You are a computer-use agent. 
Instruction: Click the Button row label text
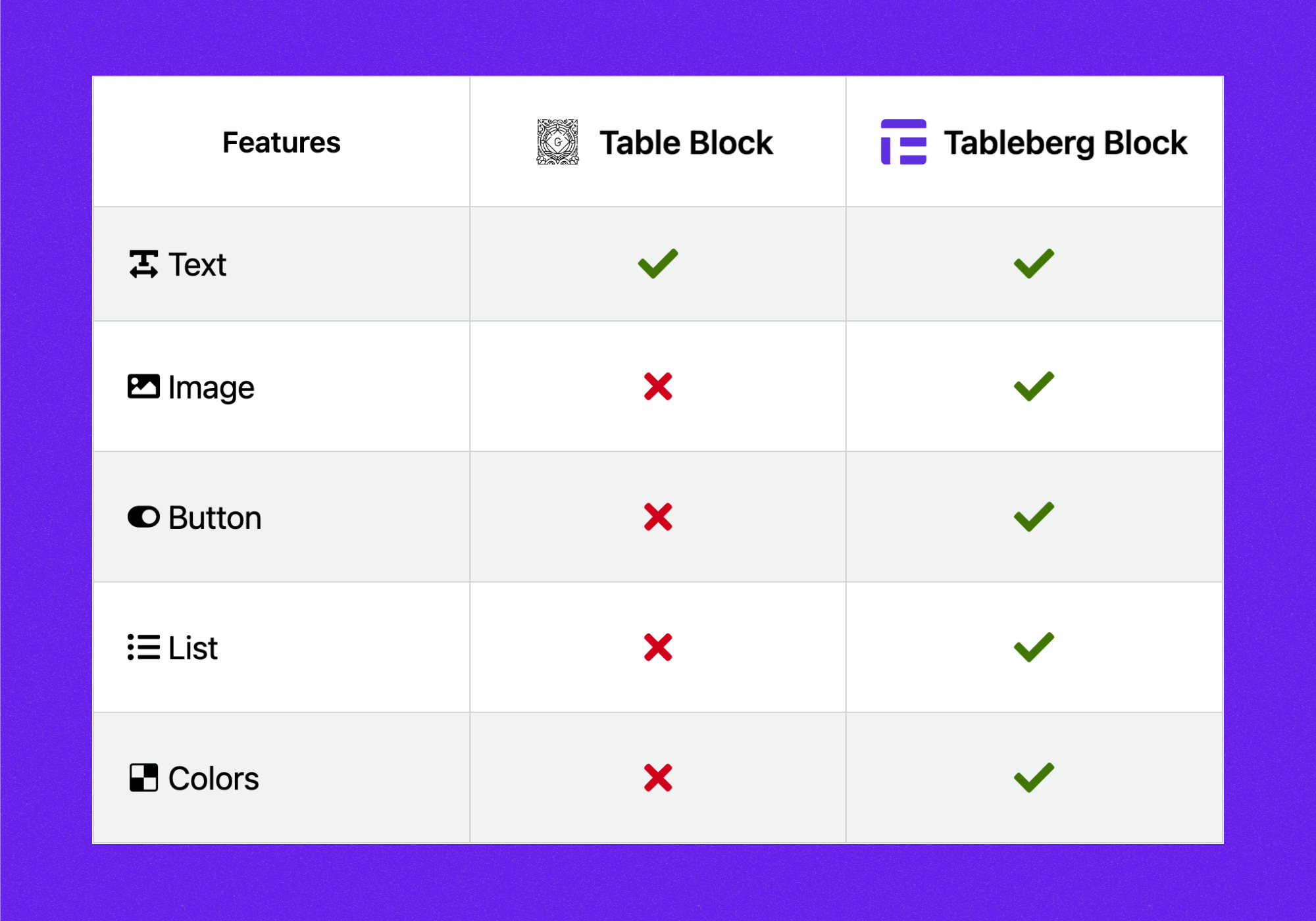[215, 518]
